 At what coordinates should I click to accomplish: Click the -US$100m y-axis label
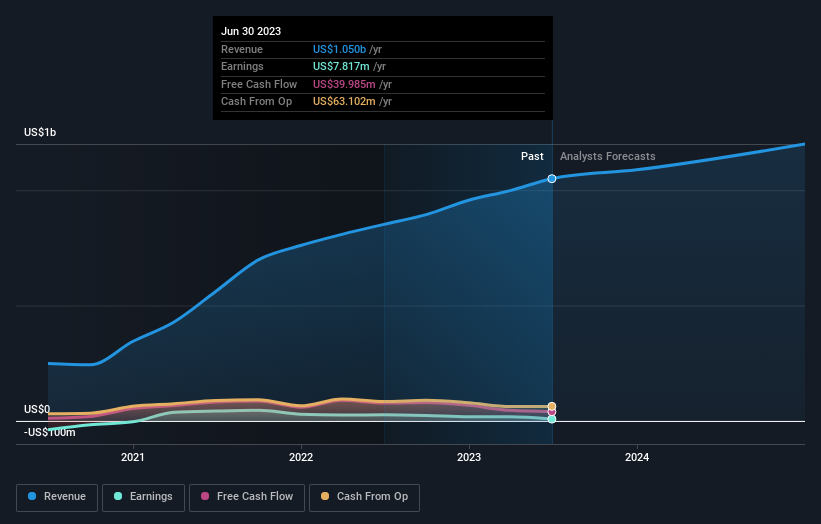49,432
